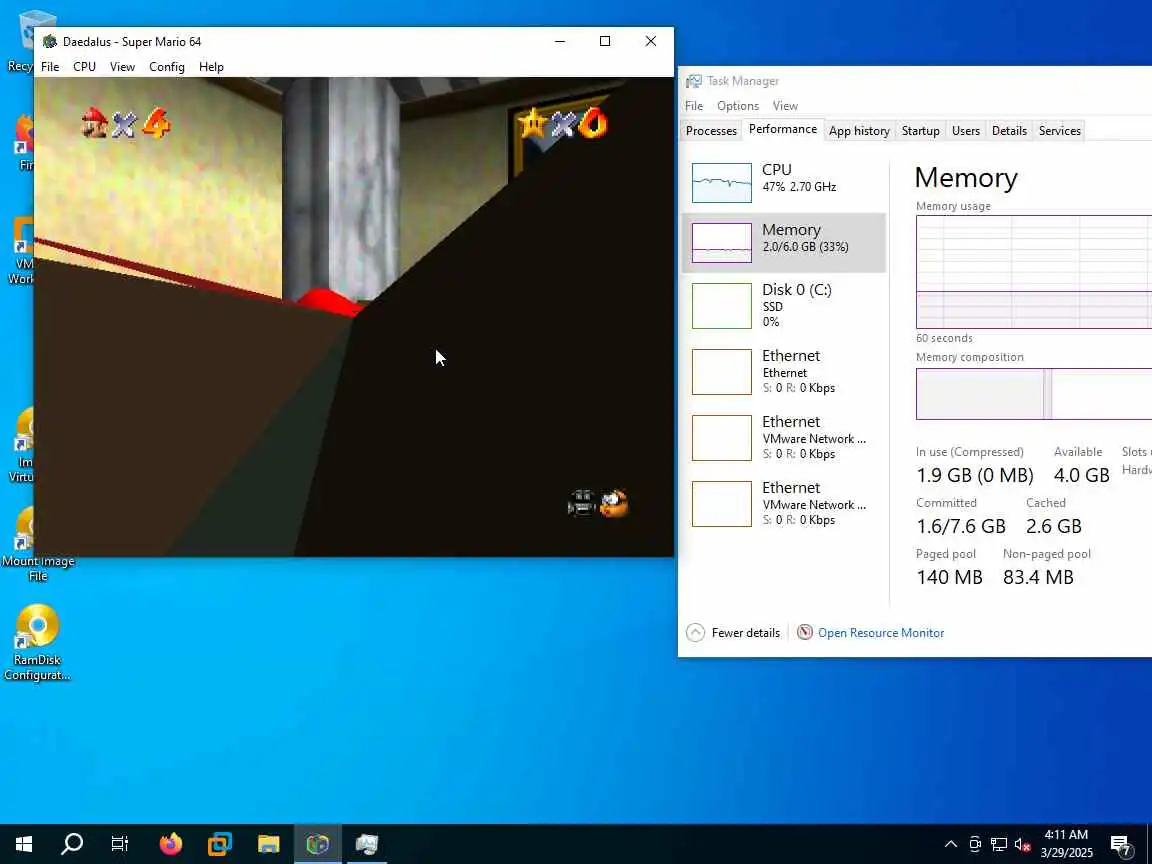Open the Daedalus Config menu

point(167,67)
